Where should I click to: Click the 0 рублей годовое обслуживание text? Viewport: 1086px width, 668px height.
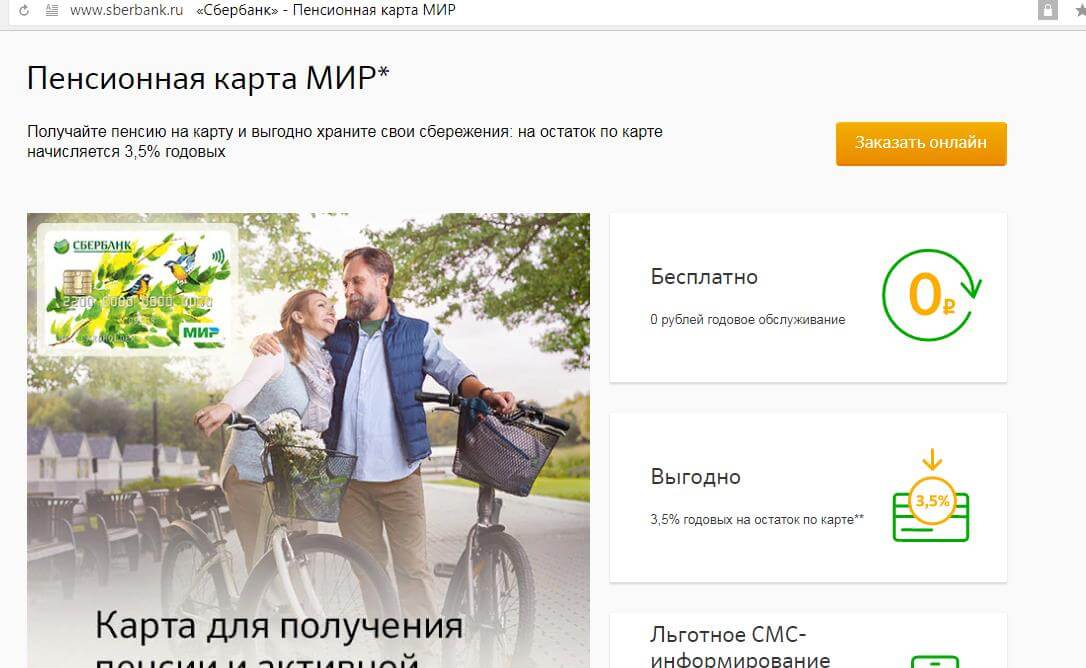click(747, 319)
